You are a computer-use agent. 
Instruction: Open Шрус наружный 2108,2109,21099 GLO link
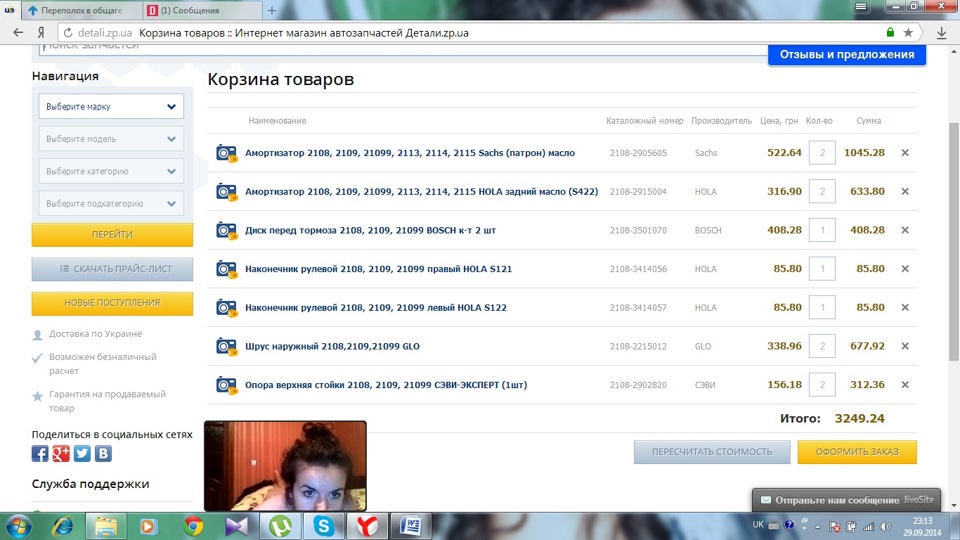coord(332,347)
